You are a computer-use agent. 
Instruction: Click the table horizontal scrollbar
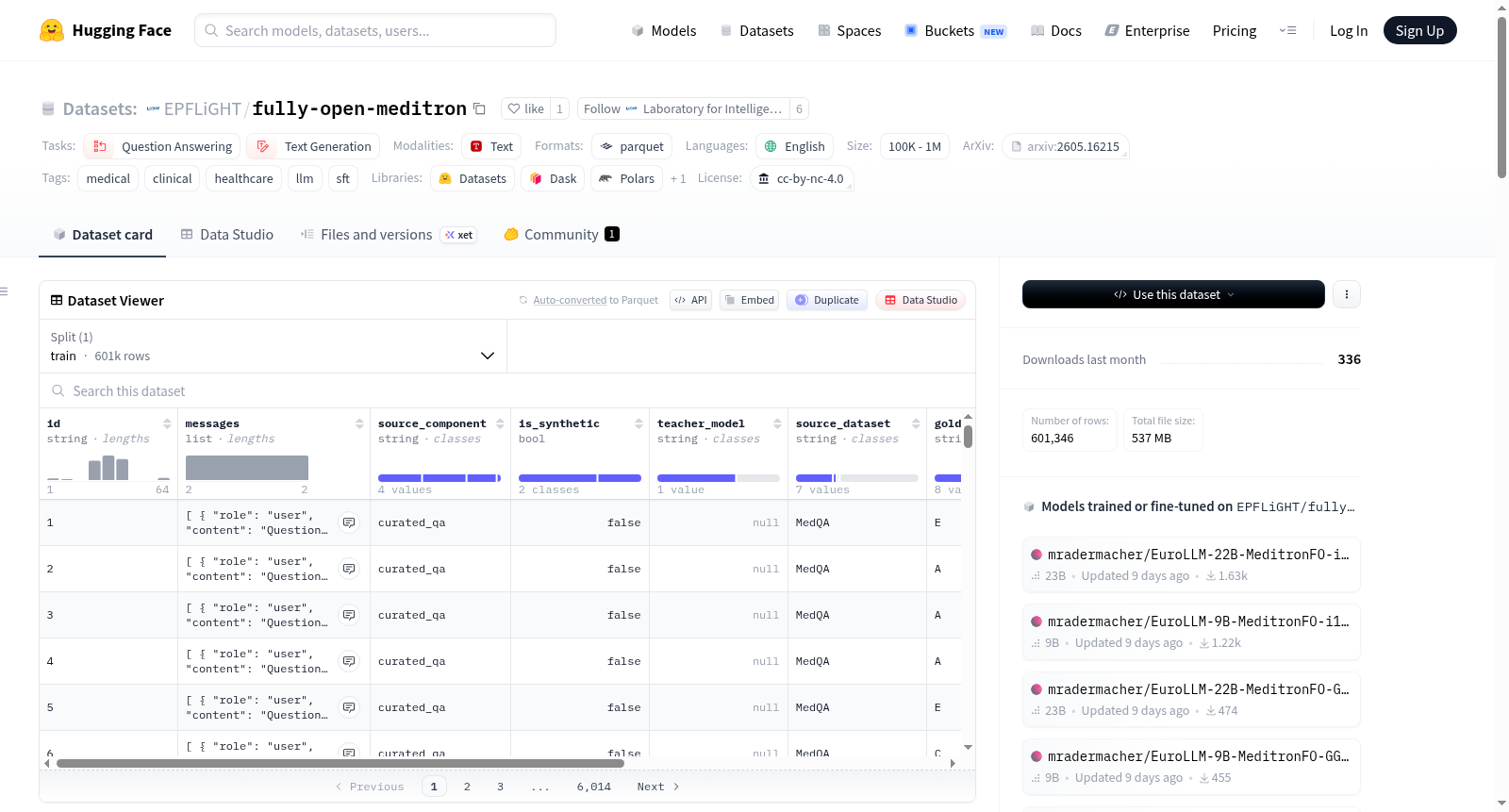point(340,763)
